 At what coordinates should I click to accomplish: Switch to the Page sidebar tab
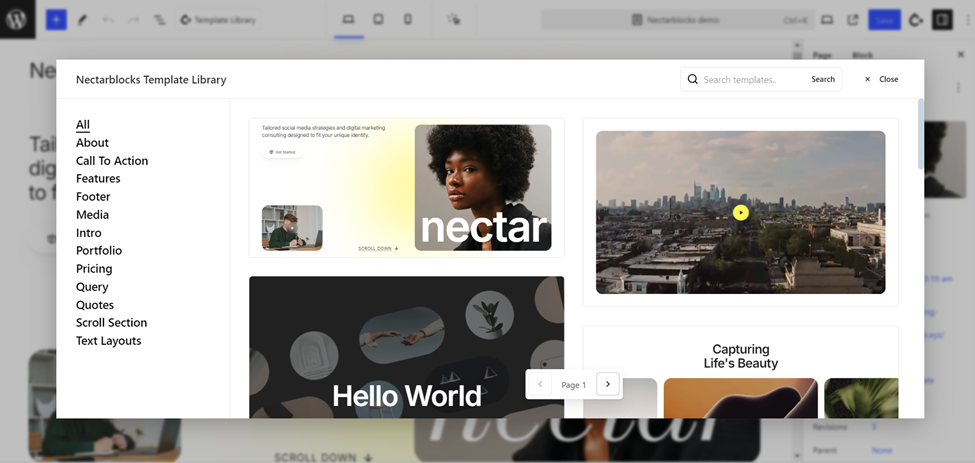click(x=821, y=55)
